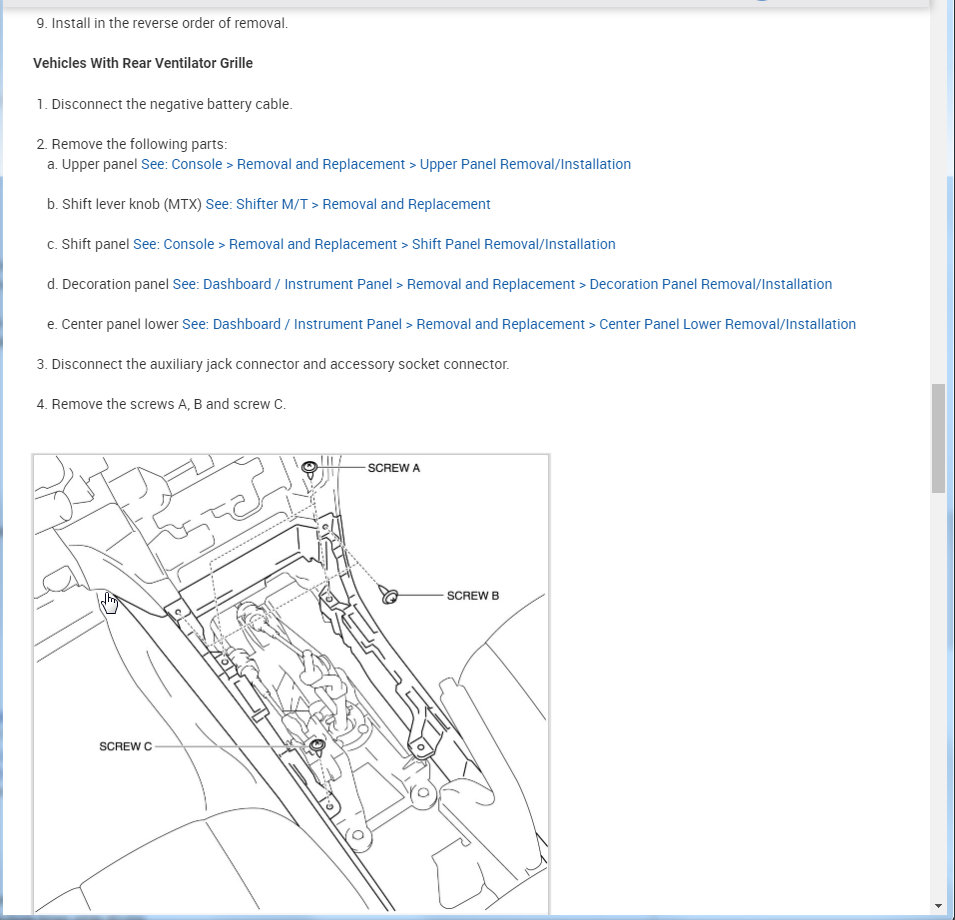Click the Center panel lower item text

point(120,325)
